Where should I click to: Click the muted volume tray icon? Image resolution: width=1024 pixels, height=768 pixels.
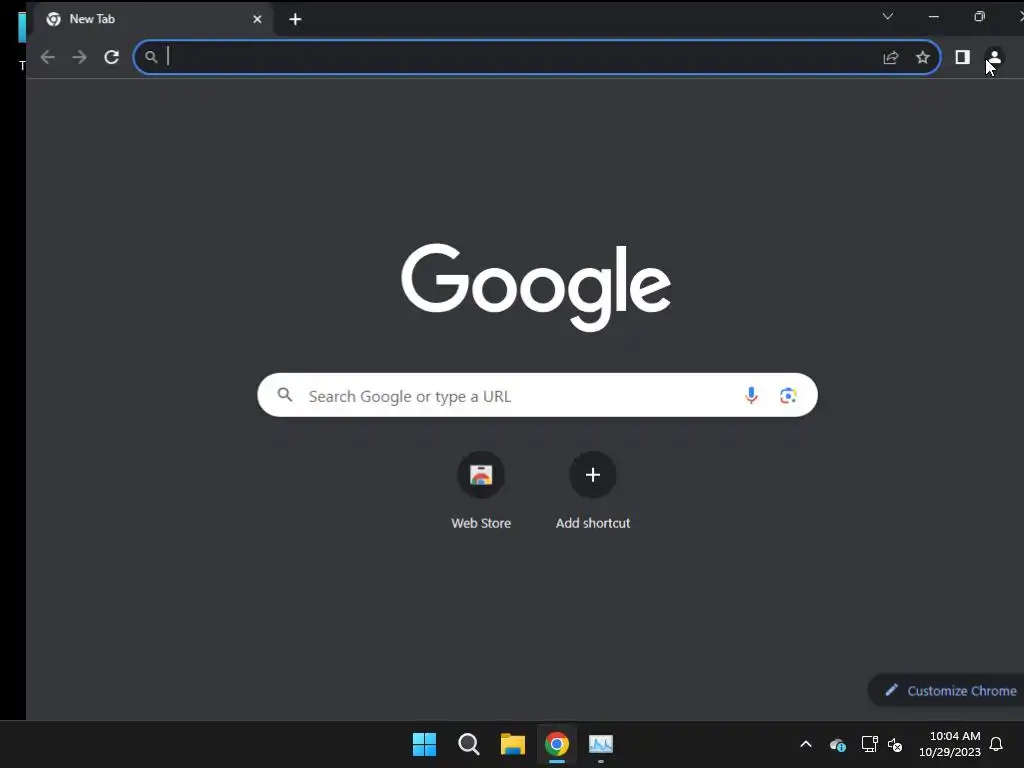point(895,744)
